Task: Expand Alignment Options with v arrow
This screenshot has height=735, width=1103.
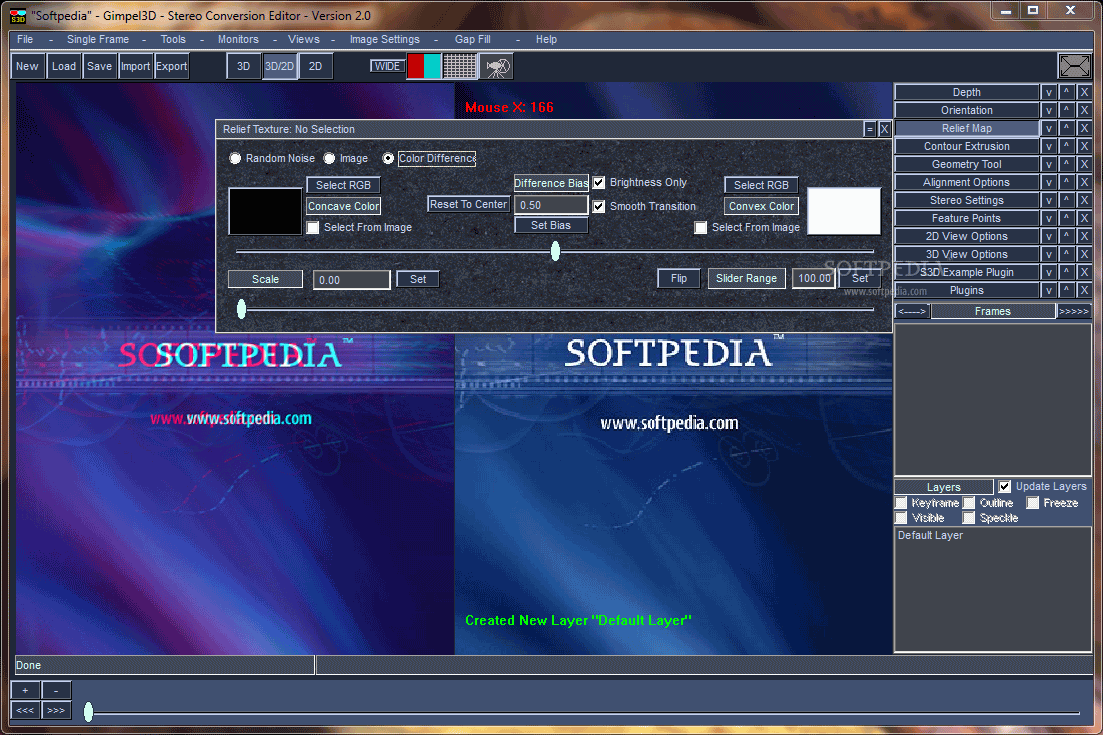Action: (1049, 182)
